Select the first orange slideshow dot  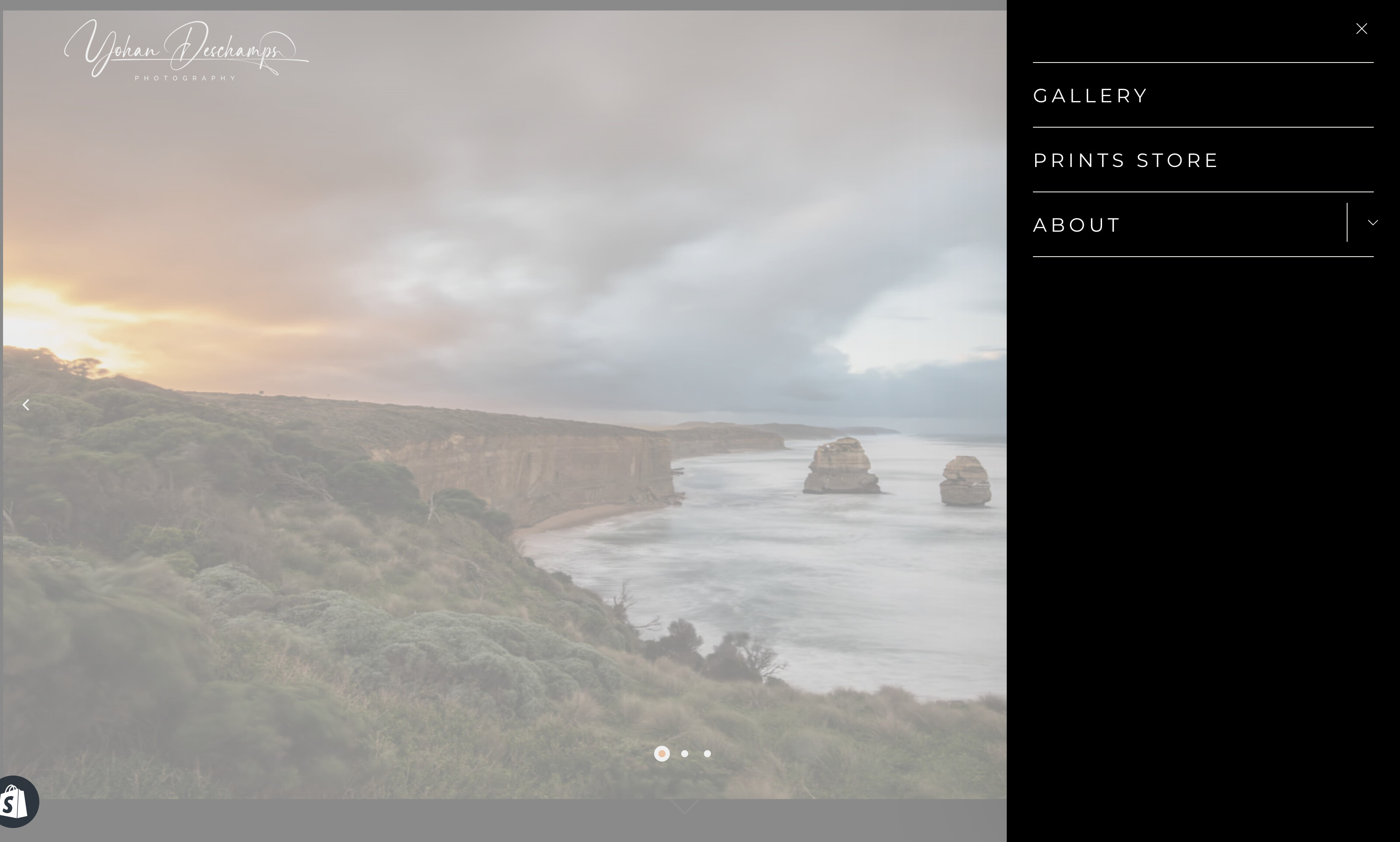pos(662,754)
